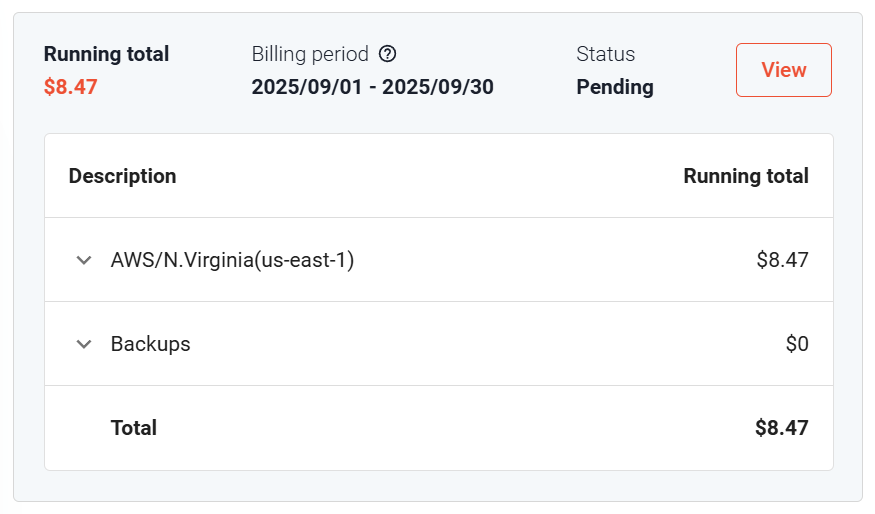Viewport: 875px width, 514px height.
Task: Click the Billing period help icon
Action: click(388, 54)
